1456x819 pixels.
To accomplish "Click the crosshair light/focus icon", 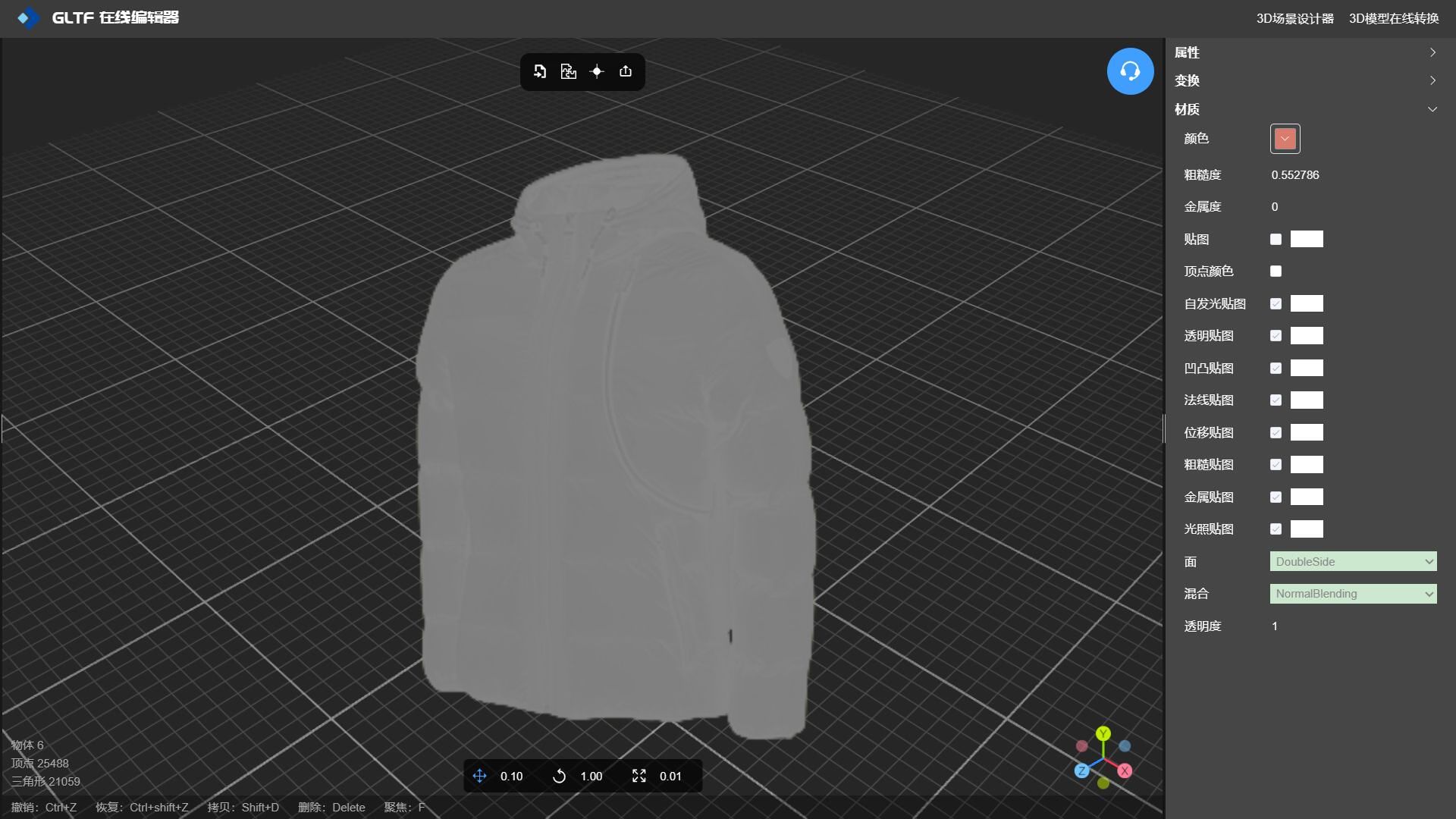I will pyautogui.click(x=597, y=71).
